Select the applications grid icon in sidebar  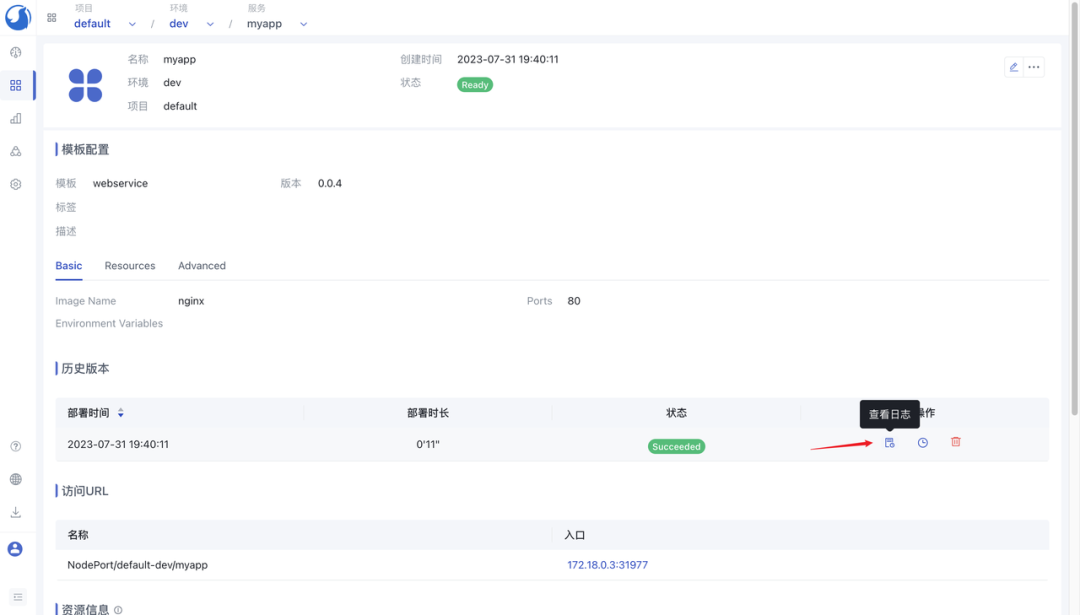(15, 85)
